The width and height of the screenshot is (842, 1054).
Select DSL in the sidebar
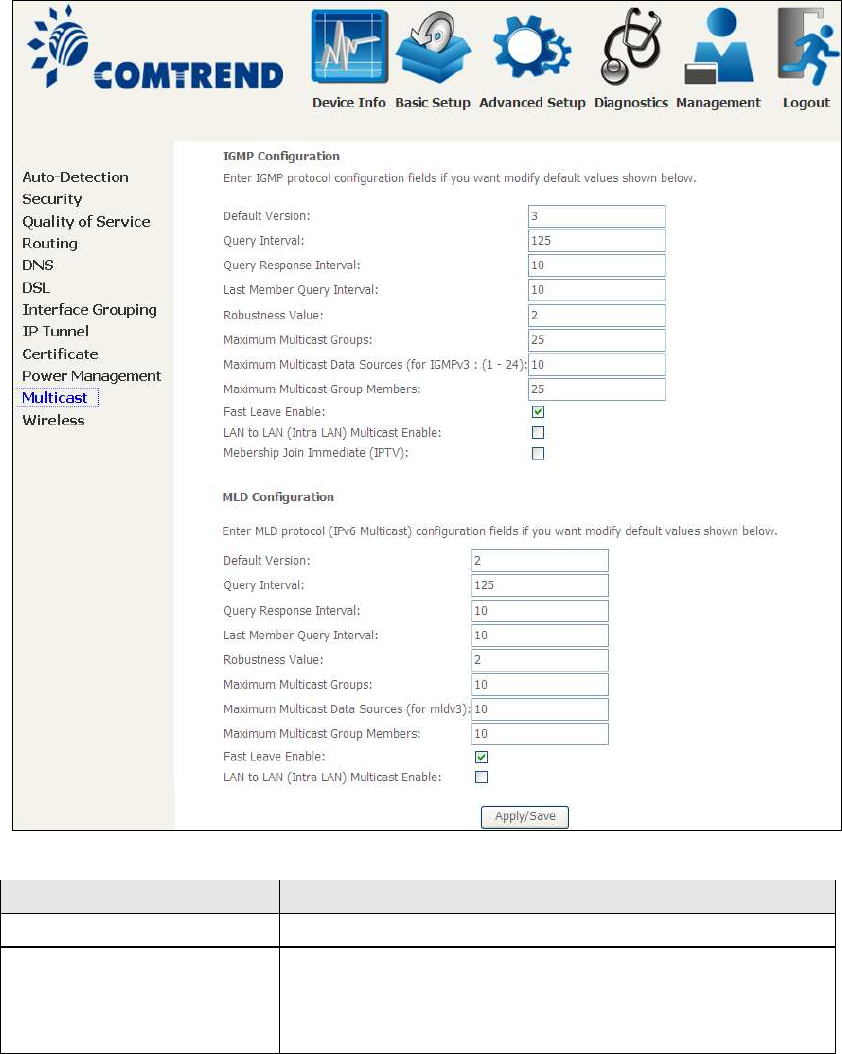point(36,288)
